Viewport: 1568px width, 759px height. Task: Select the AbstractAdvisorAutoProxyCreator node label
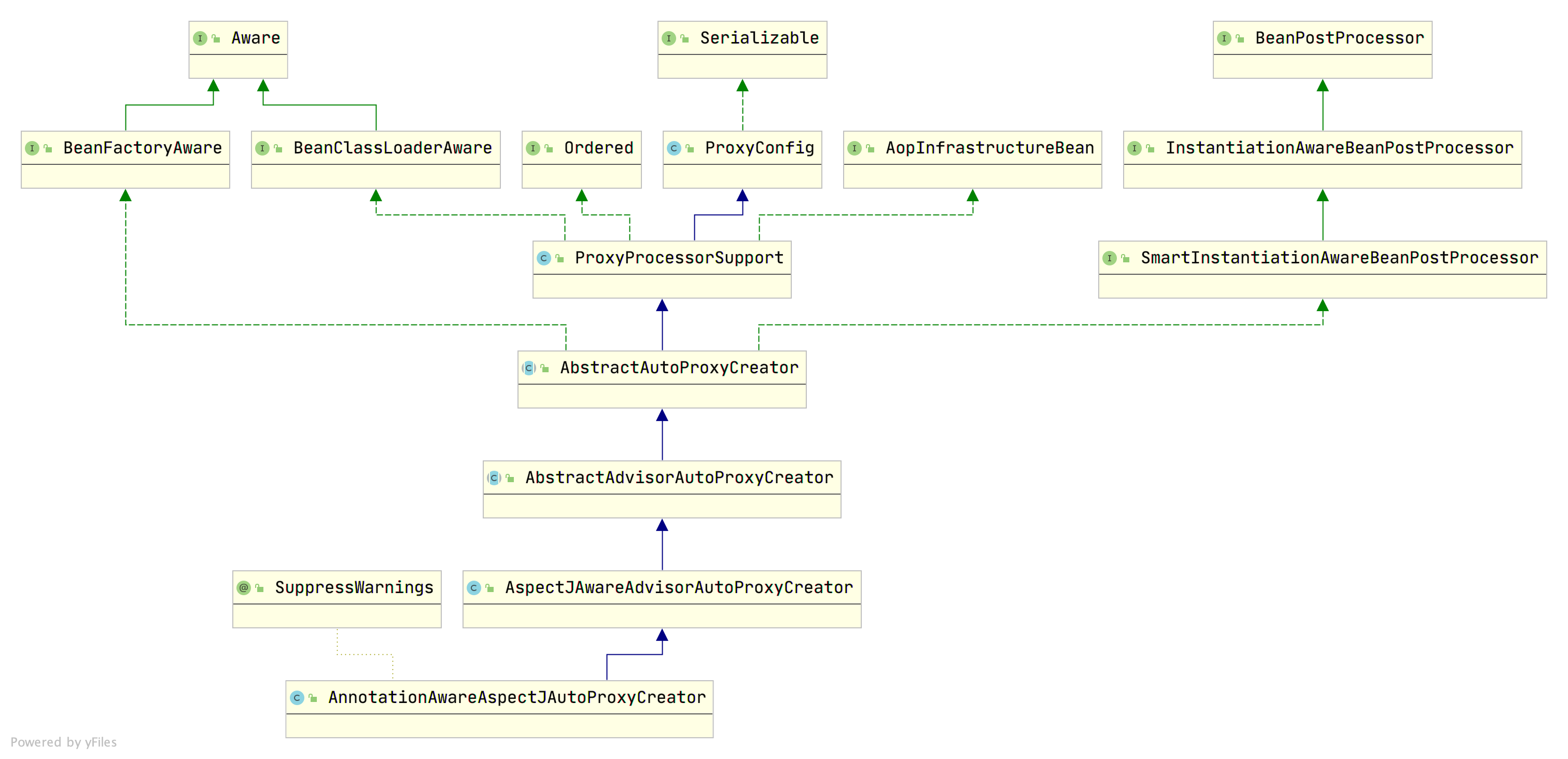coord(679,479)
